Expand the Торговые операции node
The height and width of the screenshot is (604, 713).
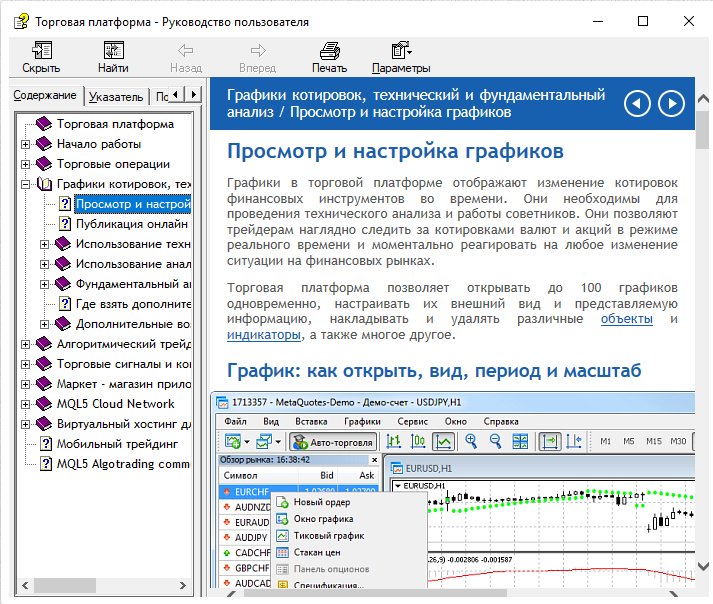(25, 164)
